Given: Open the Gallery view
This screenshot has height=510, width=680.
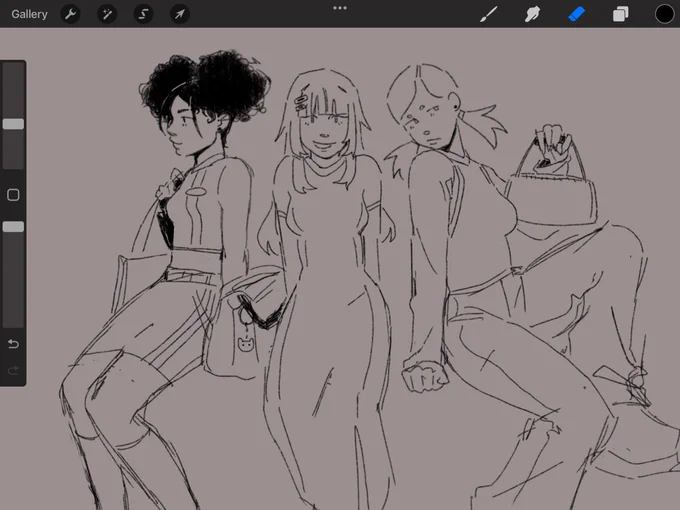Looking at the screenshot, I should (29, 14).
